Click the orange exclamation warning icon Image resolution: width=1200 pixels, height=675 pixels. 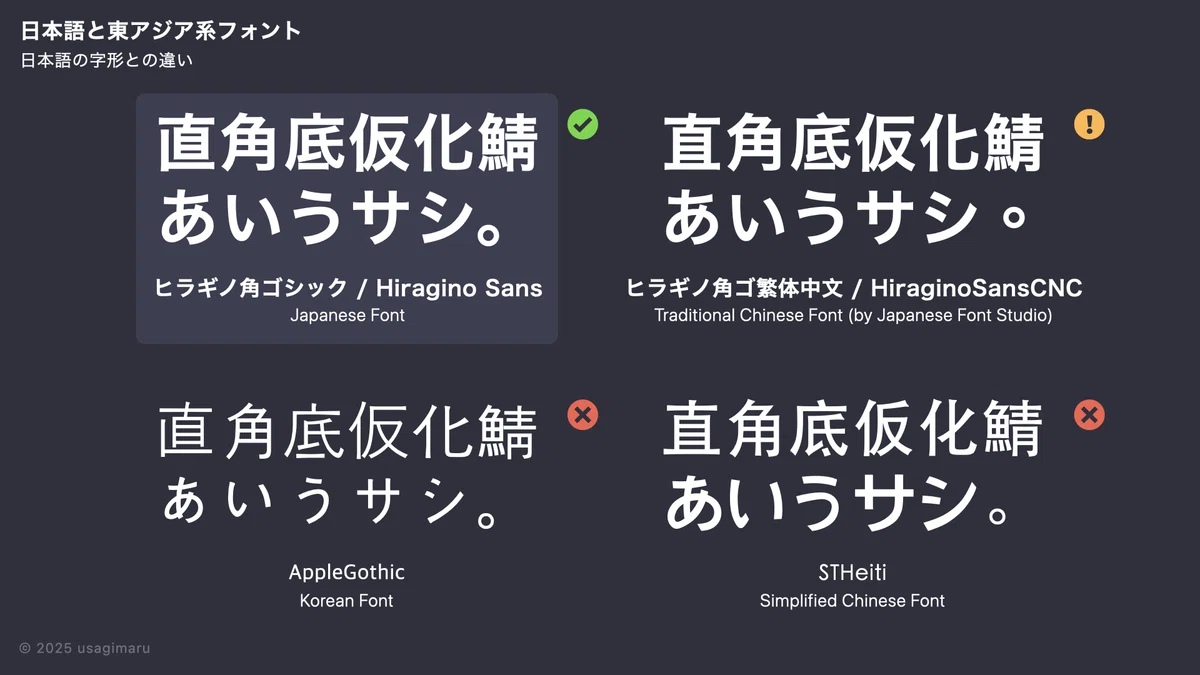(x=1089, y=124)
